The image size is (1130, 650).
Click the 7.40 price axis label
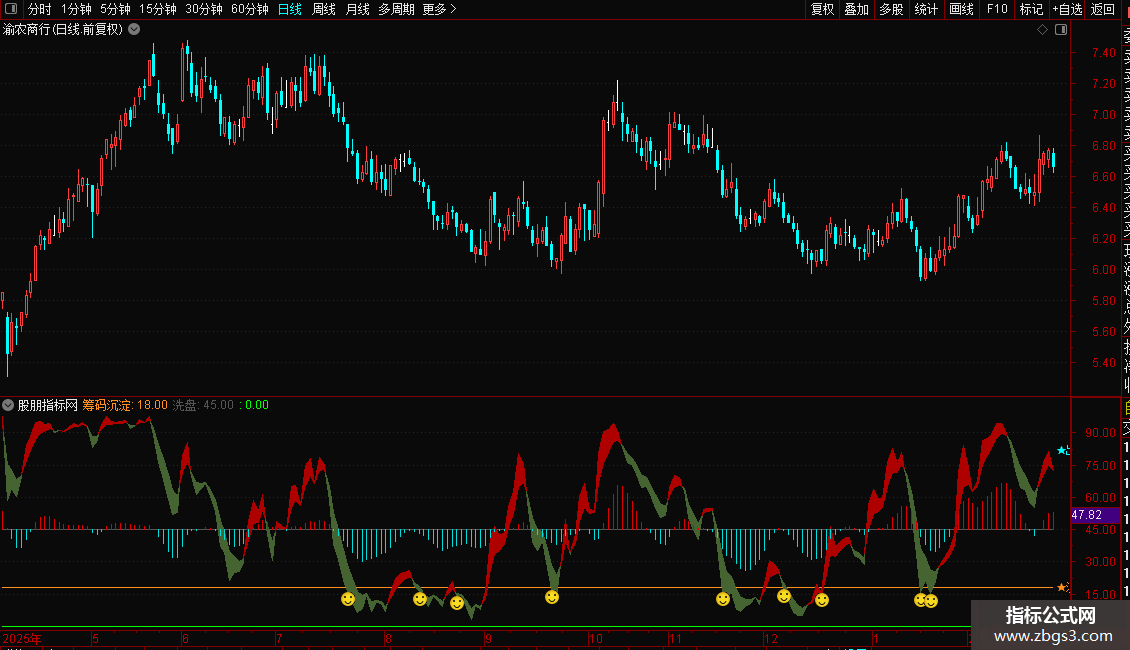coord(1103,53)
